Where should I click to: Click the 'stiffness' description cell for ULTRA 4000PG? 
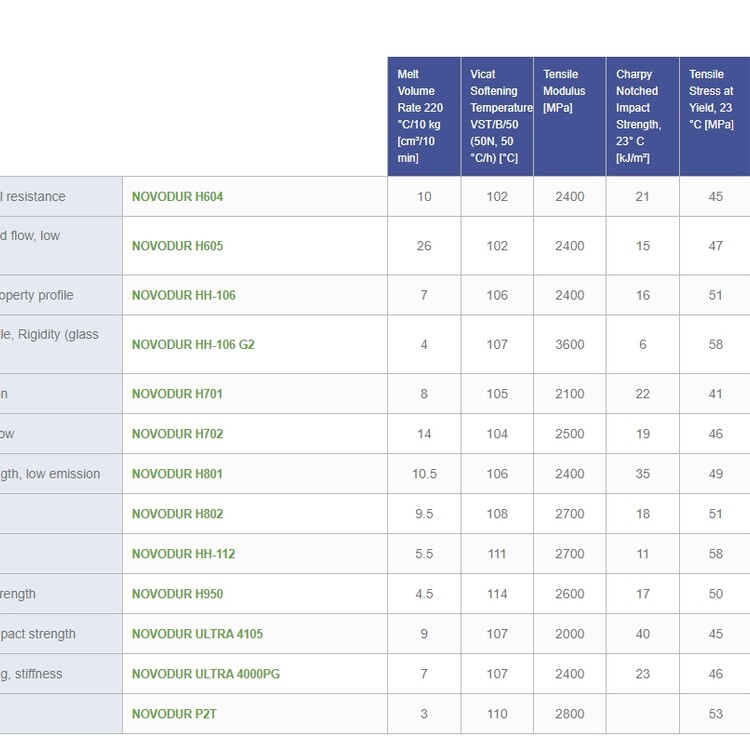[61, 674]
